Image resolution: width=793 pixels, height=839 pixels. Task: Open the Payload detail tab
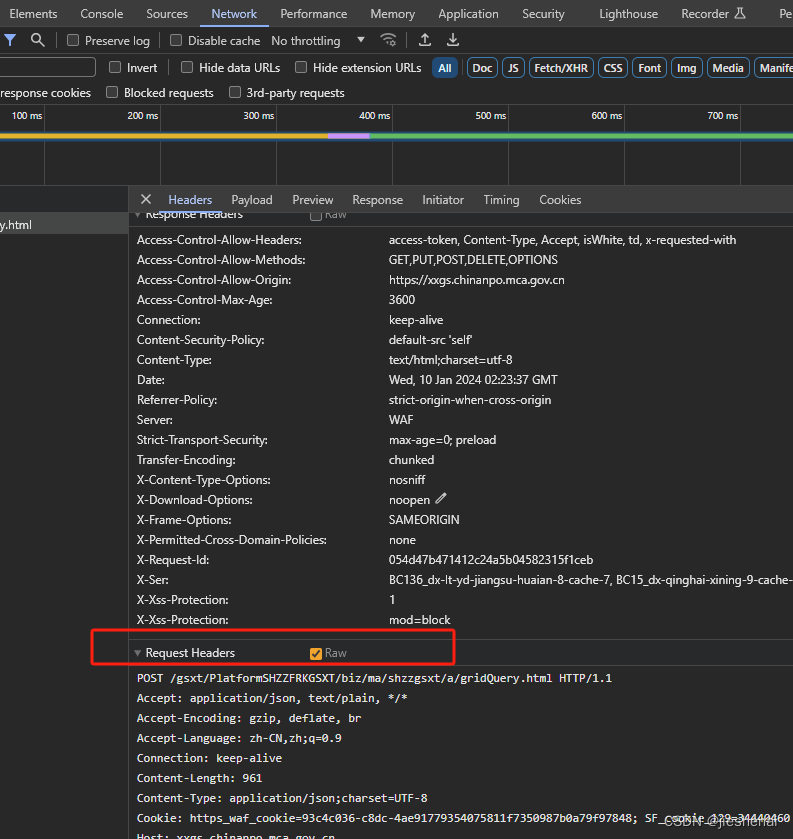pos(251,200)
